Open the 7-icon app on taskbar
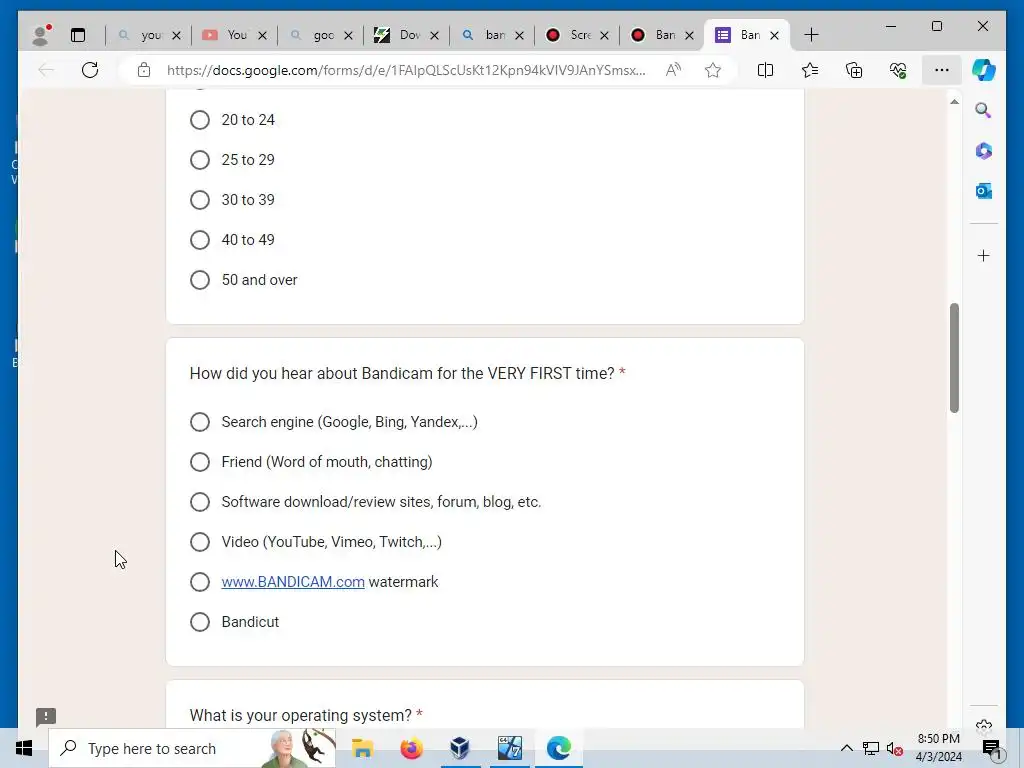 [x=509, y=748]
